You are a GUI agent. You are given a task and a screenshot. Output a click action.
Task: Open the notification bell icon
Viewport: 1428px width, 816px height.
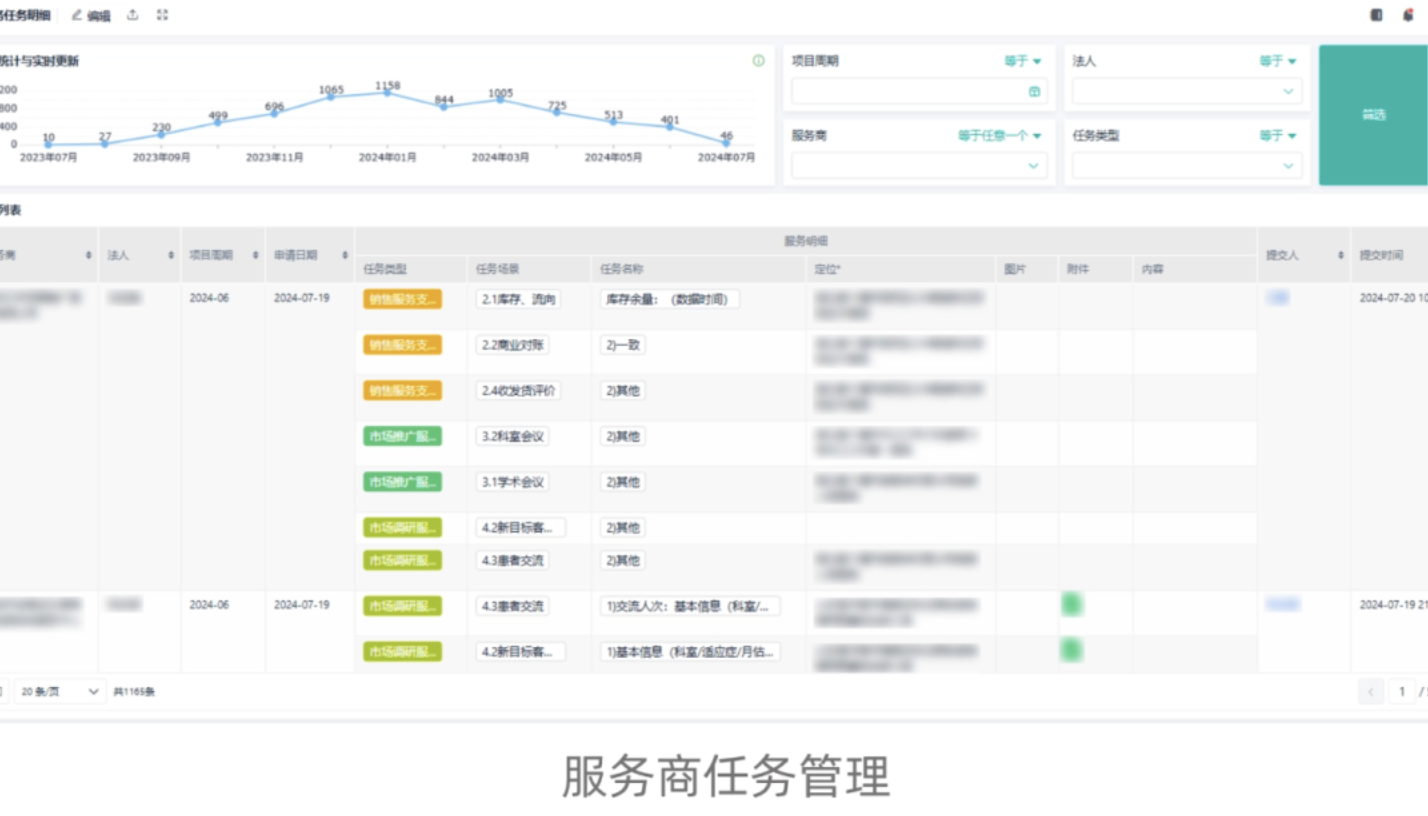(1408, 15)
